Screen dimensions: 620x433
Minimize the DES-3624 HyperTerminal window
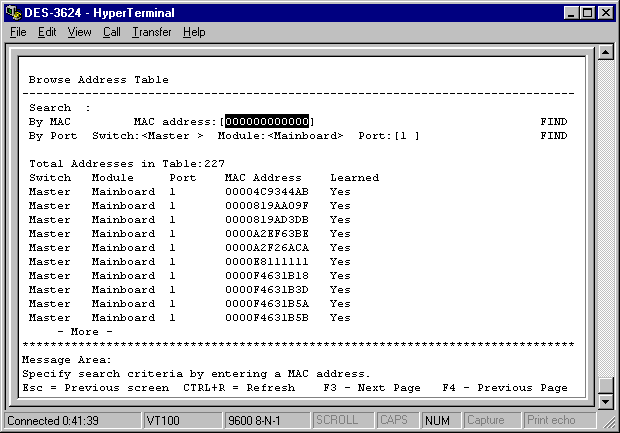572,12
